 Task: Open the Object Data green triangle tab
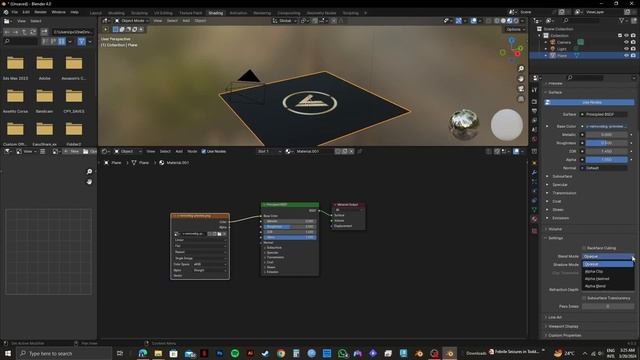[534, 210]
